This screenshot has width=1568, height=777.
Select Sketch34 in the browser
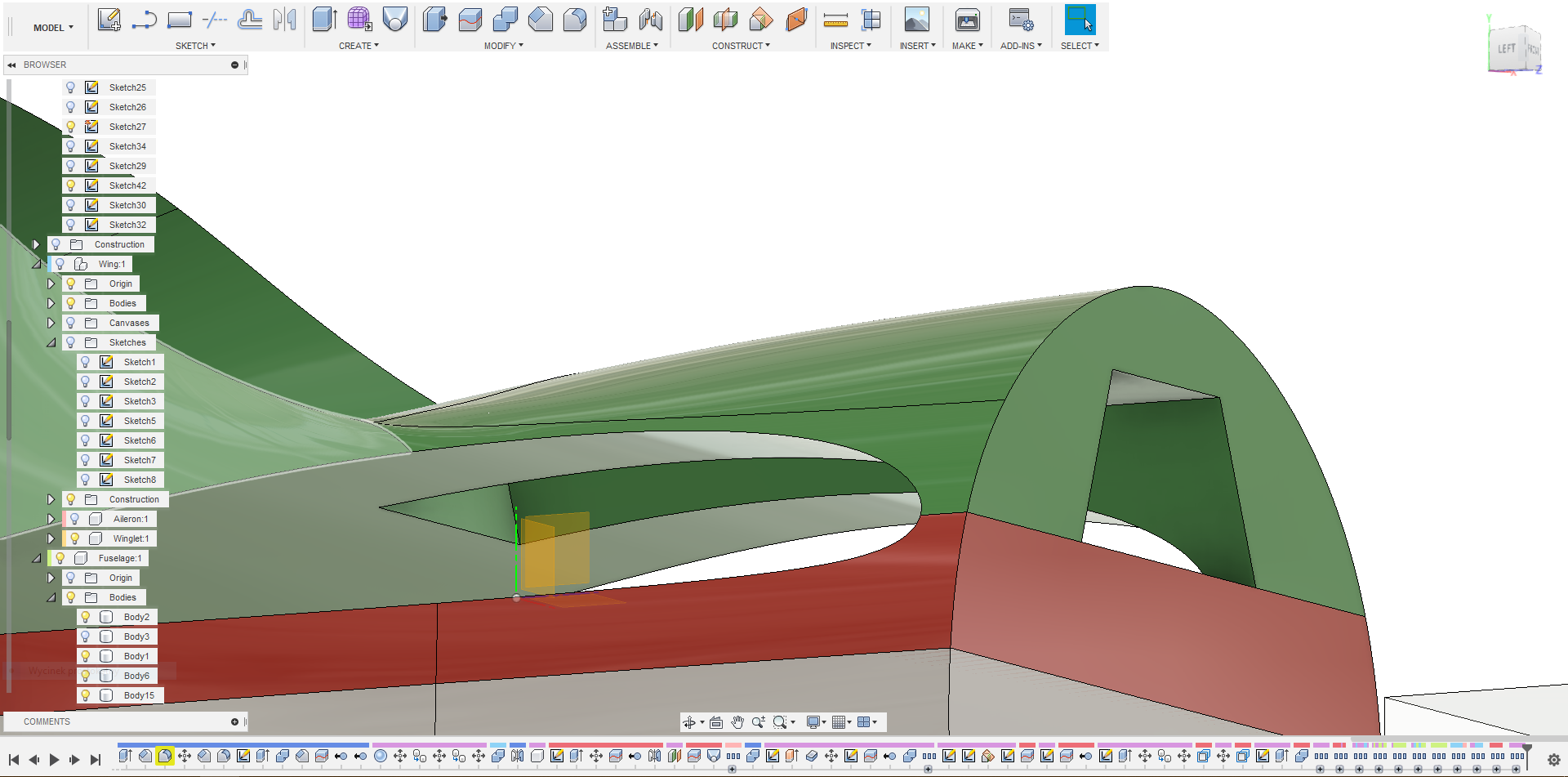127,146
